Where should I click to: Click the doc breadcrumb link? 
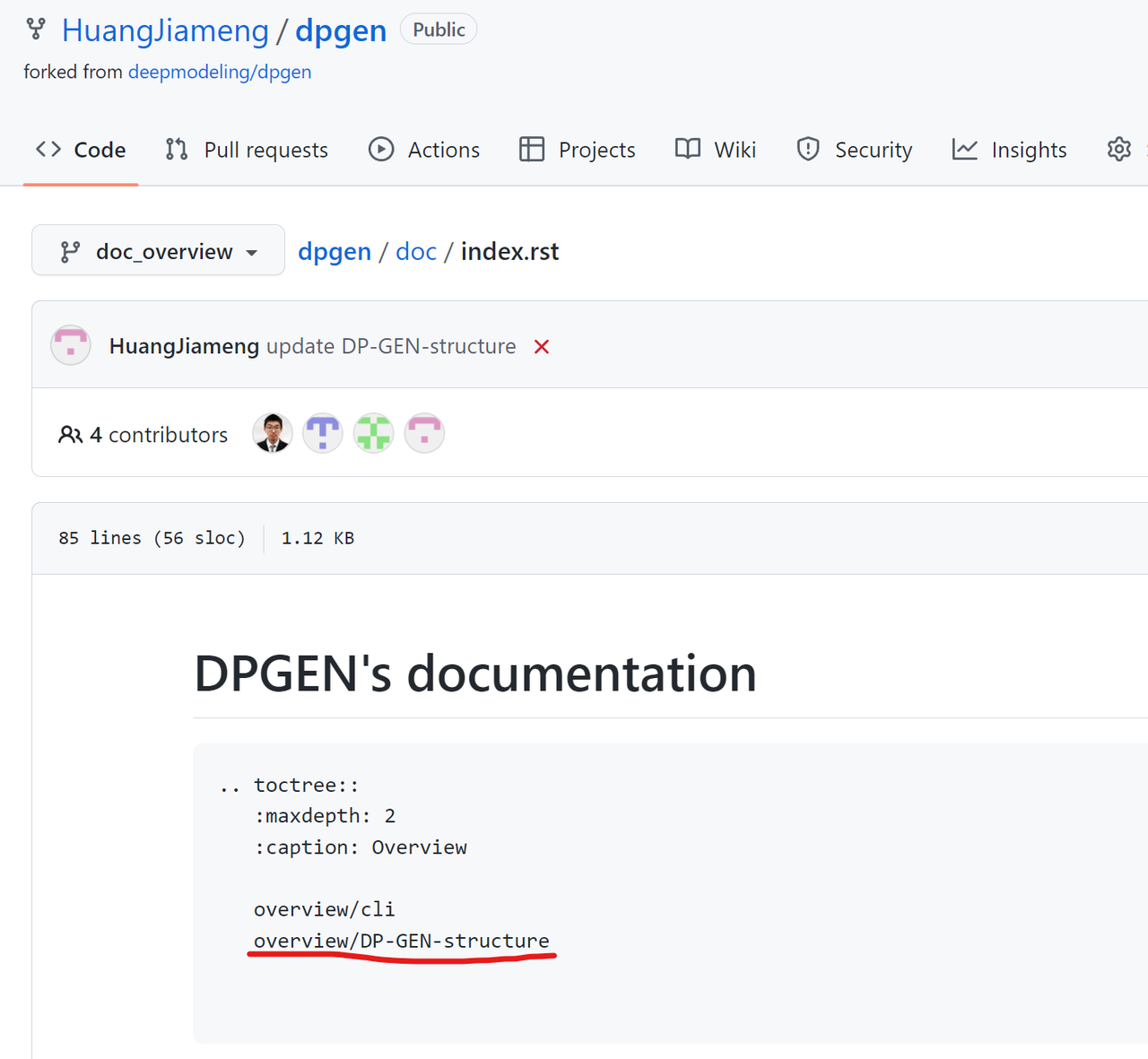(416, 252)
